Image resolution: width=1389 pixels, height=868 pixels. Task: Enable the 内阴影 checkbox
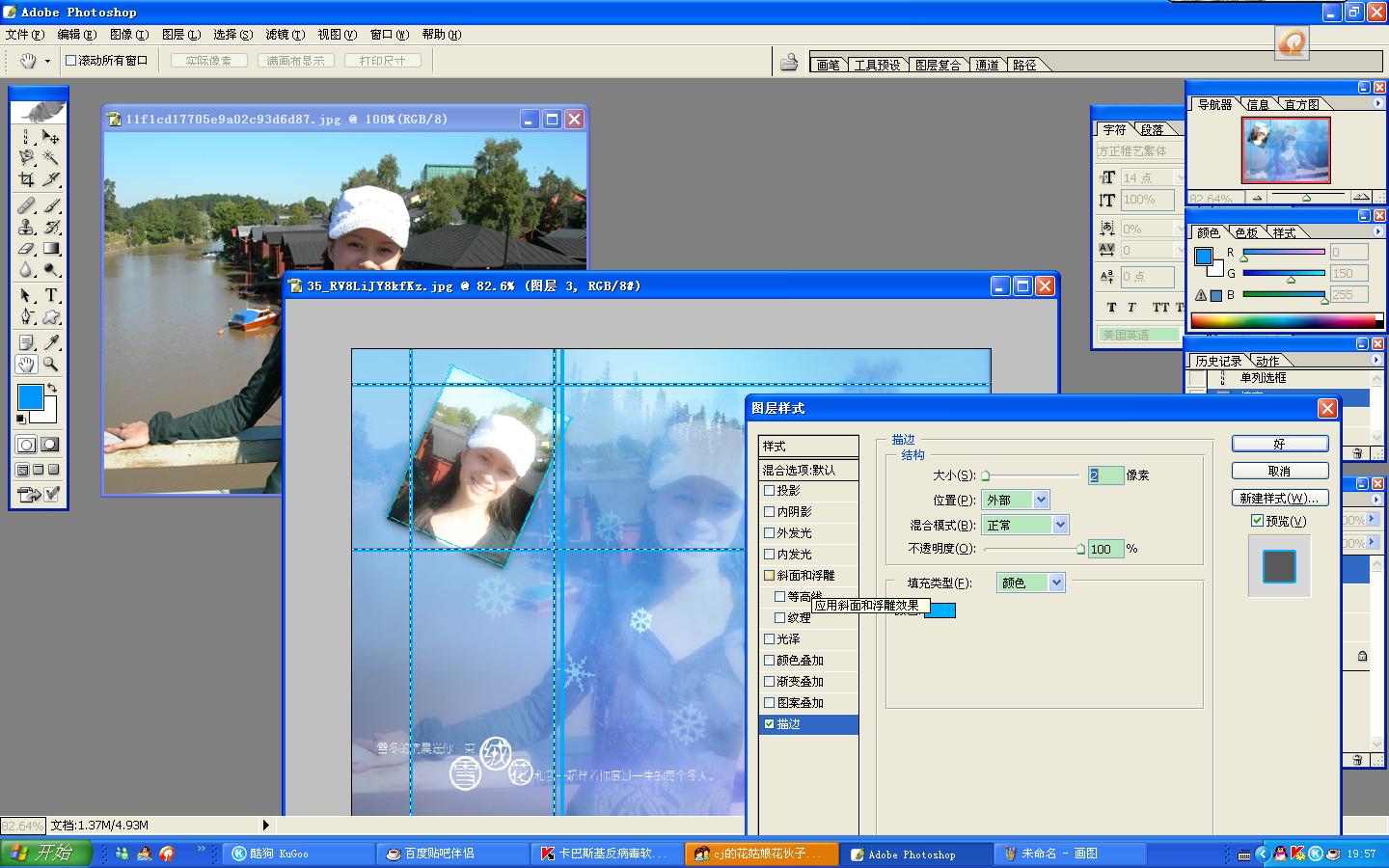(770, 511)
